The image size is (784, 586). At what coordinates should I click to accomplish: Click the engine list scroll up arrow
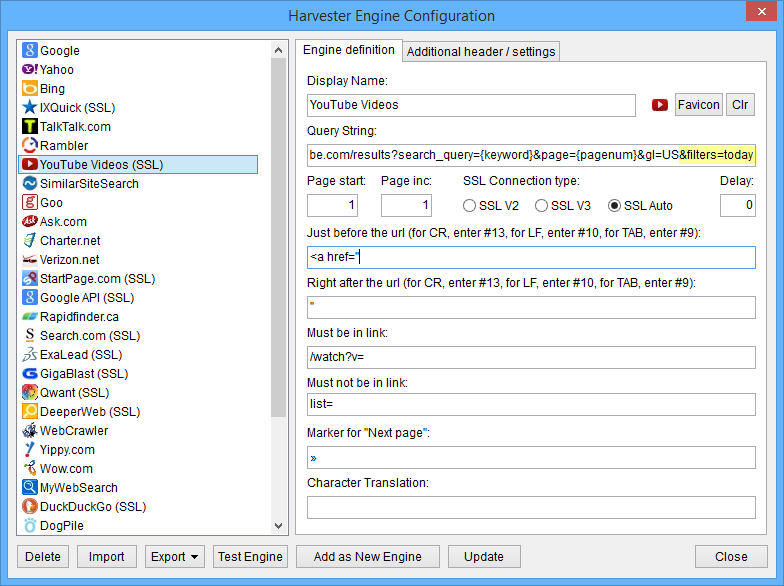[x=278, y=50]
